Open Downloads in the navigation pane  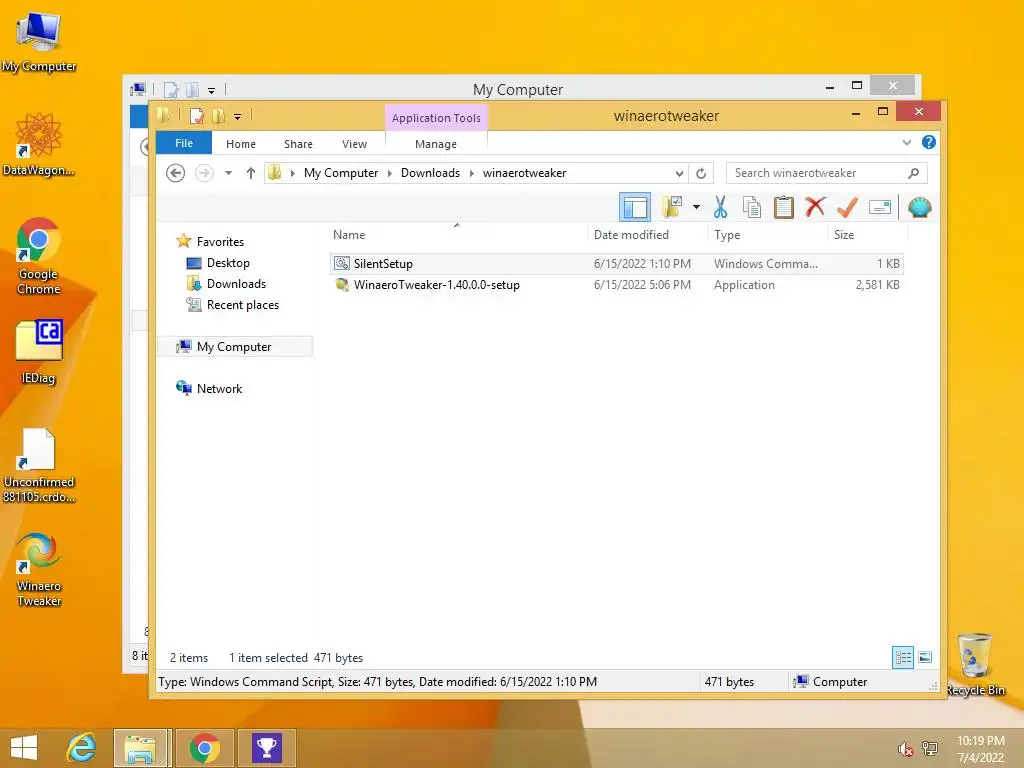pos(227,283)
